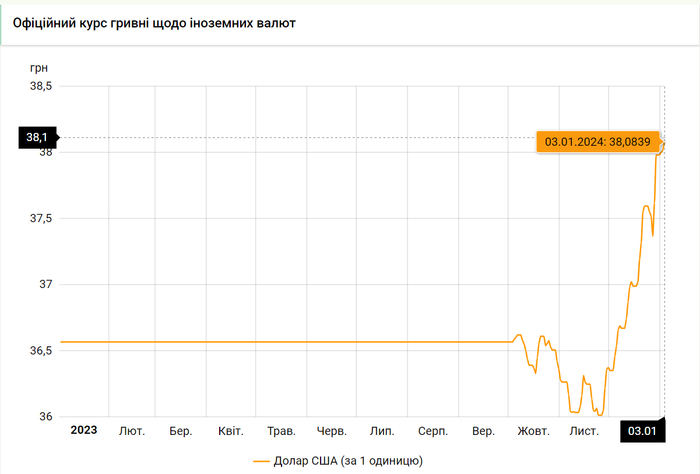This screenshot has width=700, height=474.
Task: Click the 37,5 y-axis label
Action: (x=40, y=218)
